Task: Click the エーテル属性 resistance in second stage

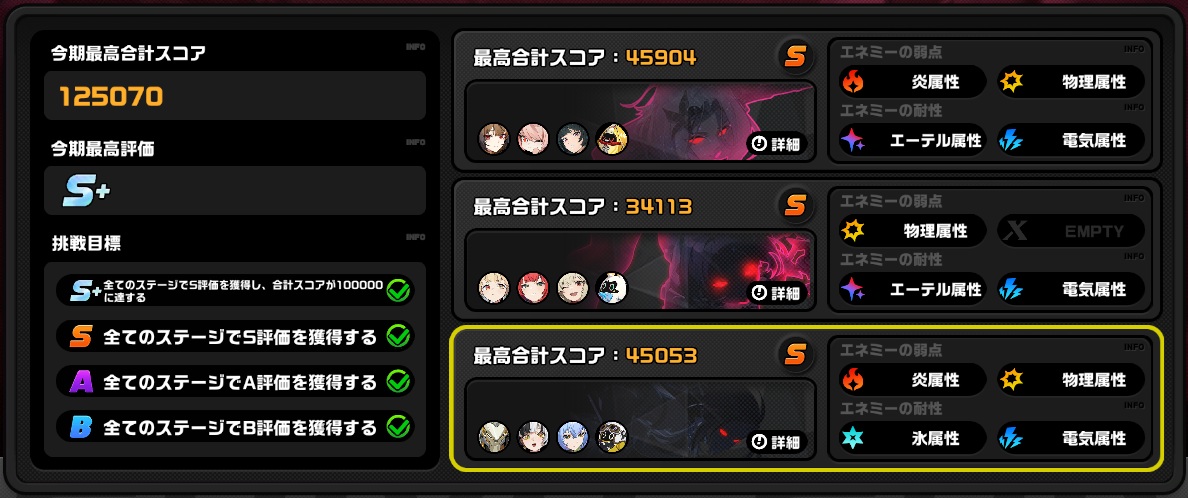Action: tap(913, 289)
